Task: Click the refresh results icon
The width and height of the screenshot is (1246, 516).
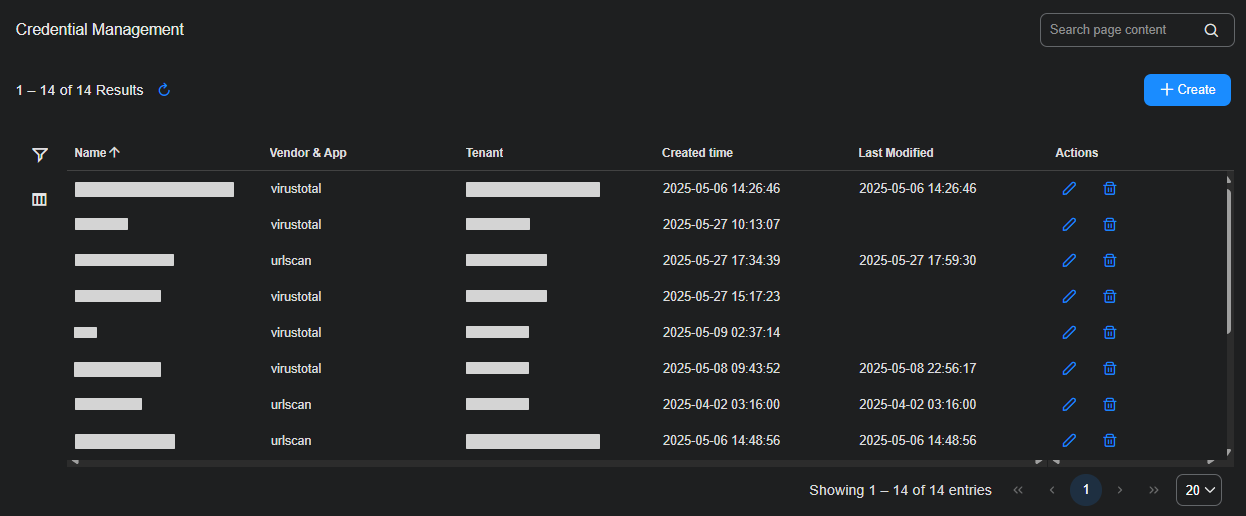Action: coord(165,90)
